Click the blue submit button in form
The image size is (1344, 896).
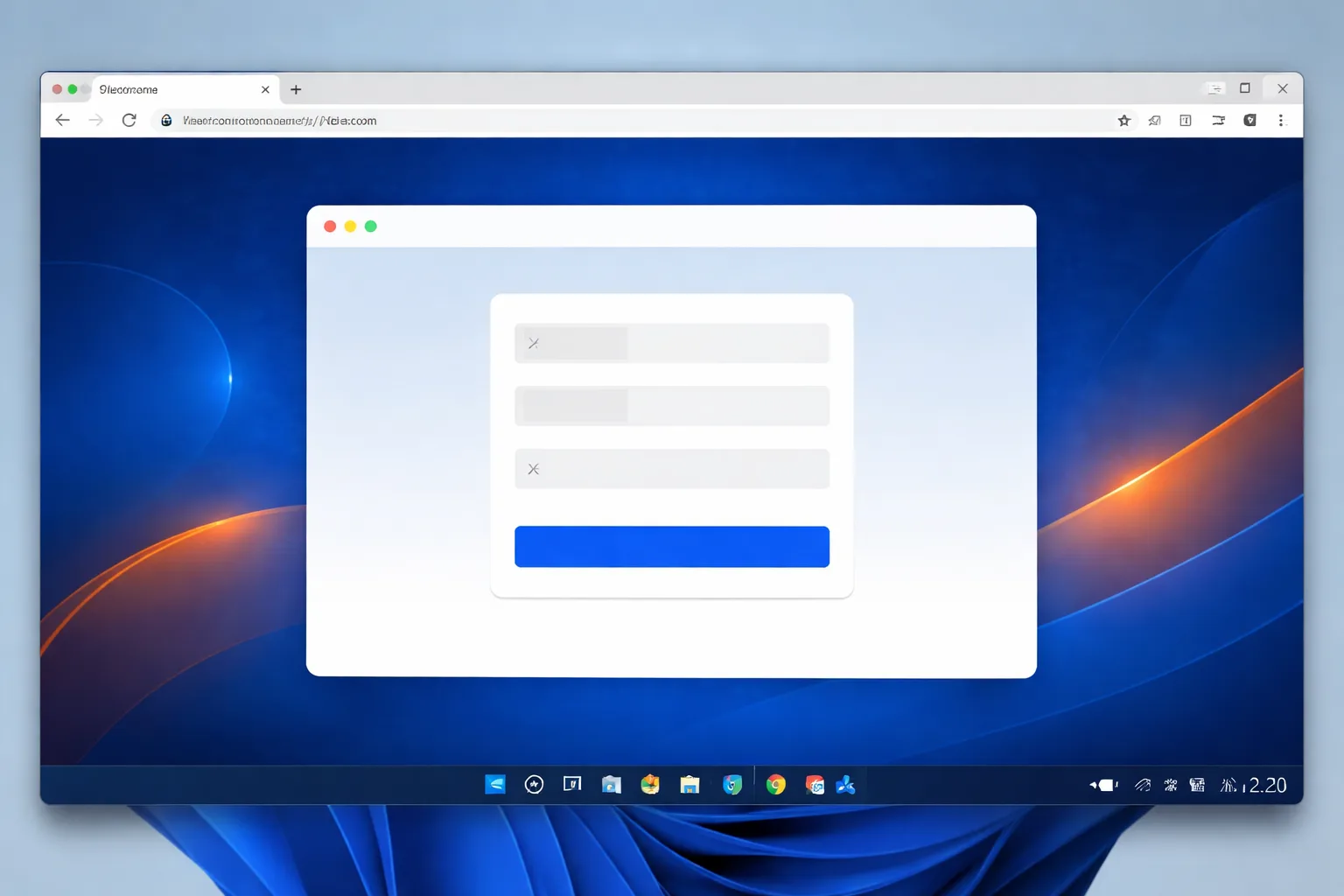tap(672, 547)
